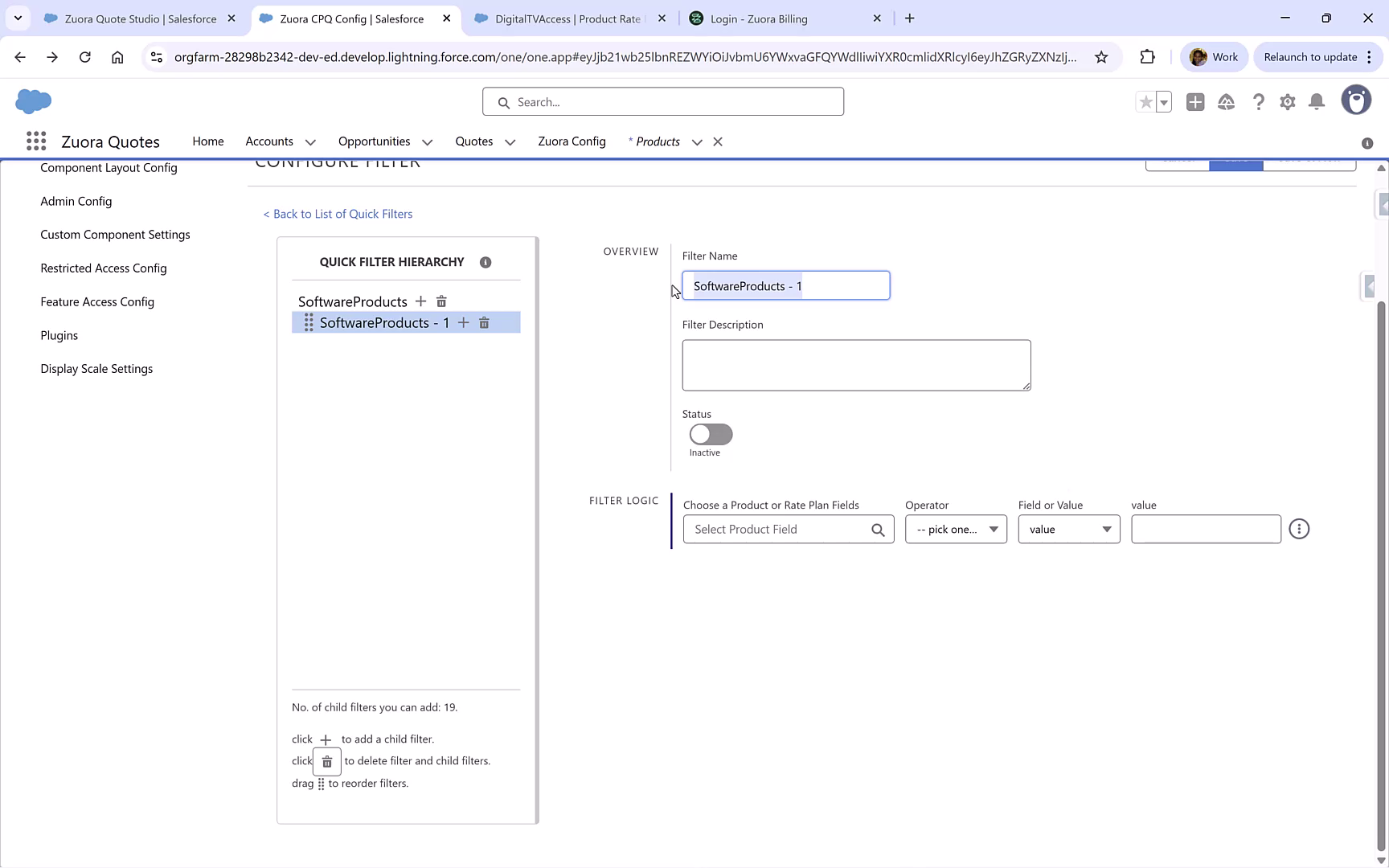This screenshot has width=1389, height=868.
Task: Toggle the bookmark star in the address bar
Action: click(x=1102, y=57)
